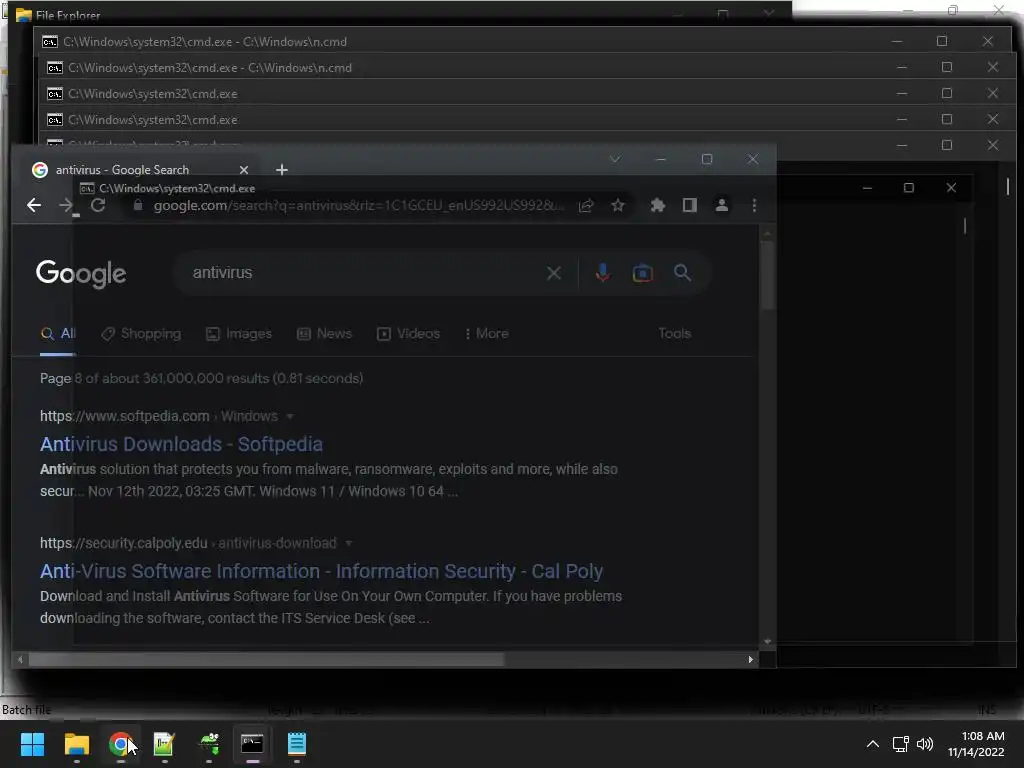Viewport: 1024px width, 768px height.
Task: Search by image using camera icon
Action: coord(643,273)
